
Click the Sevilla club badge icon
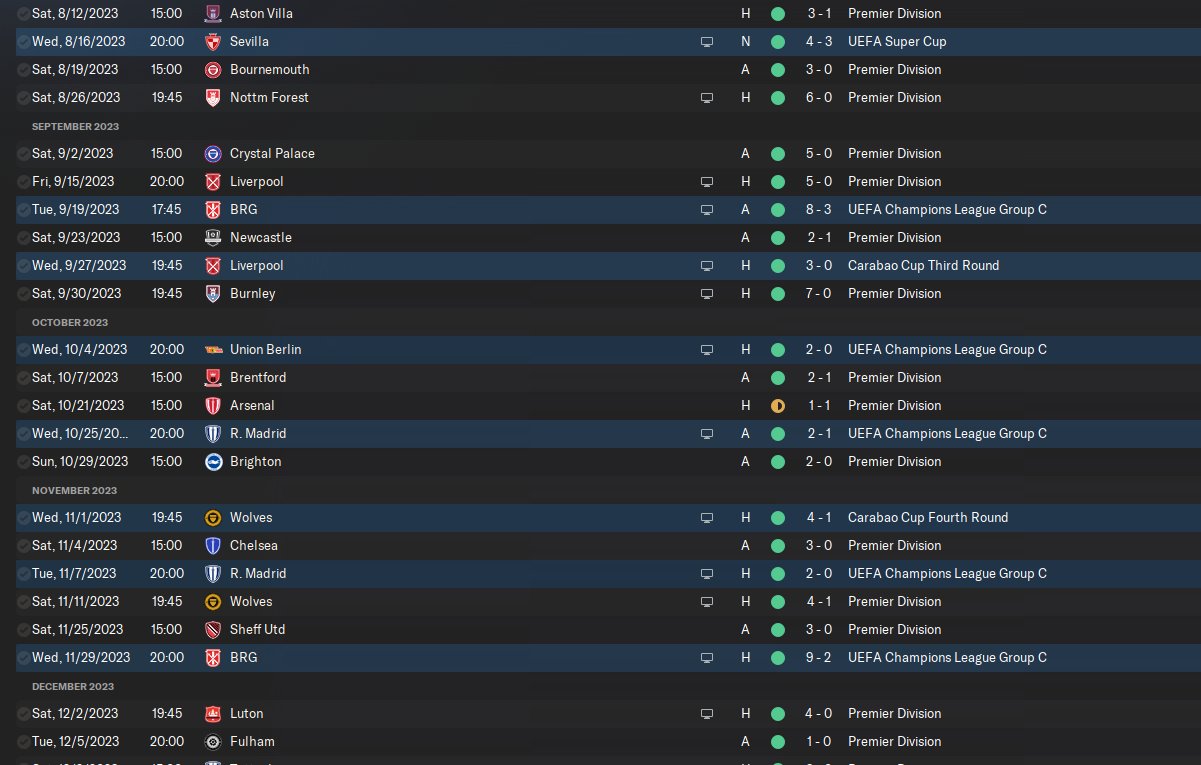coord(212,42)
